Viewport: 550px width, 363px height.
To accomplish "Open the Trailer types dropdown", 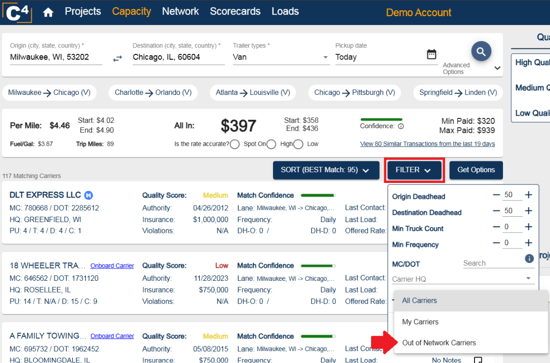I will [281, 57].
